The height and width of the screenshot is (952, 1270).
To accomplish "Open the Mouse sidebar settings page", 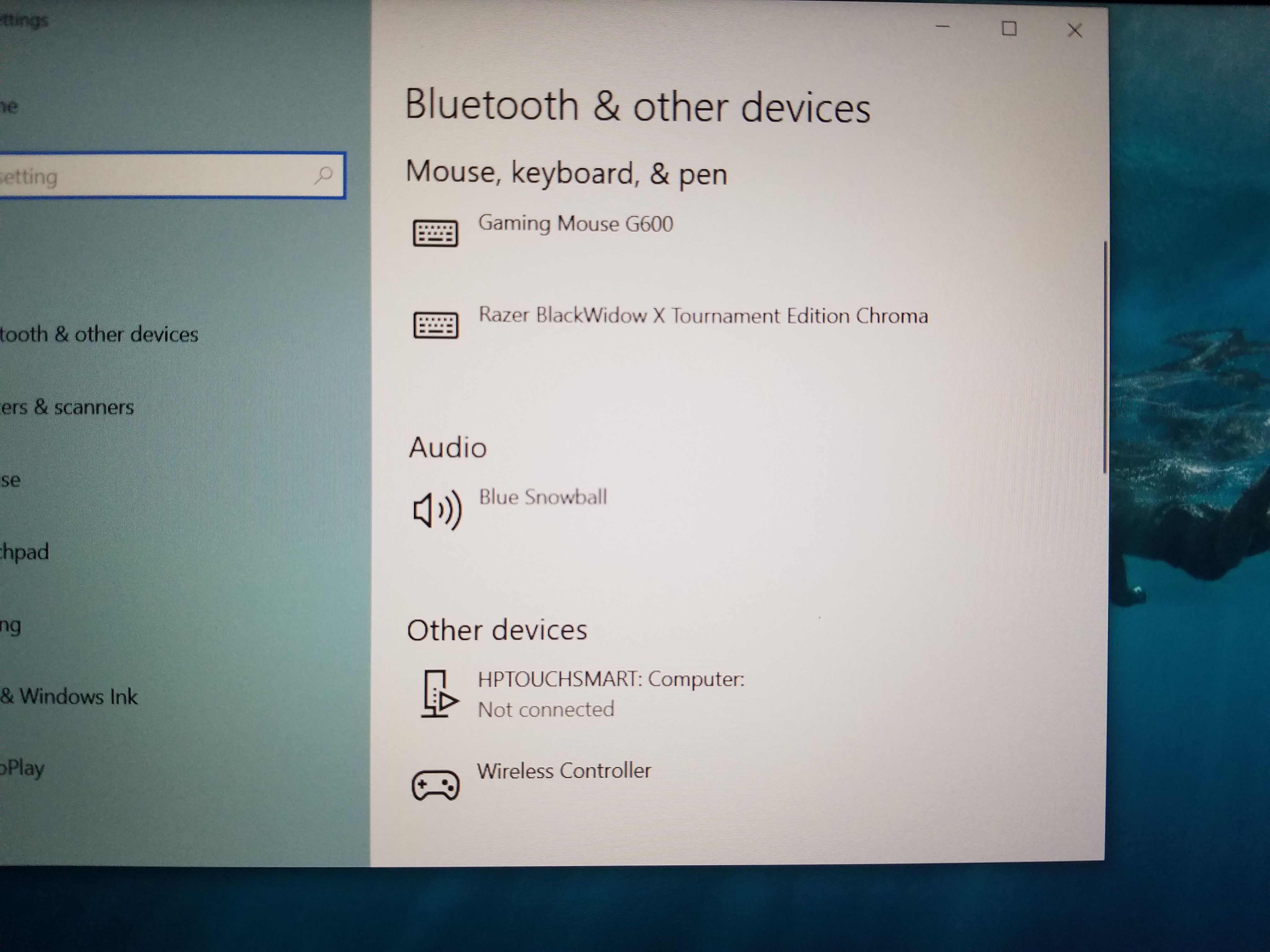I will [x=10, y=480].
